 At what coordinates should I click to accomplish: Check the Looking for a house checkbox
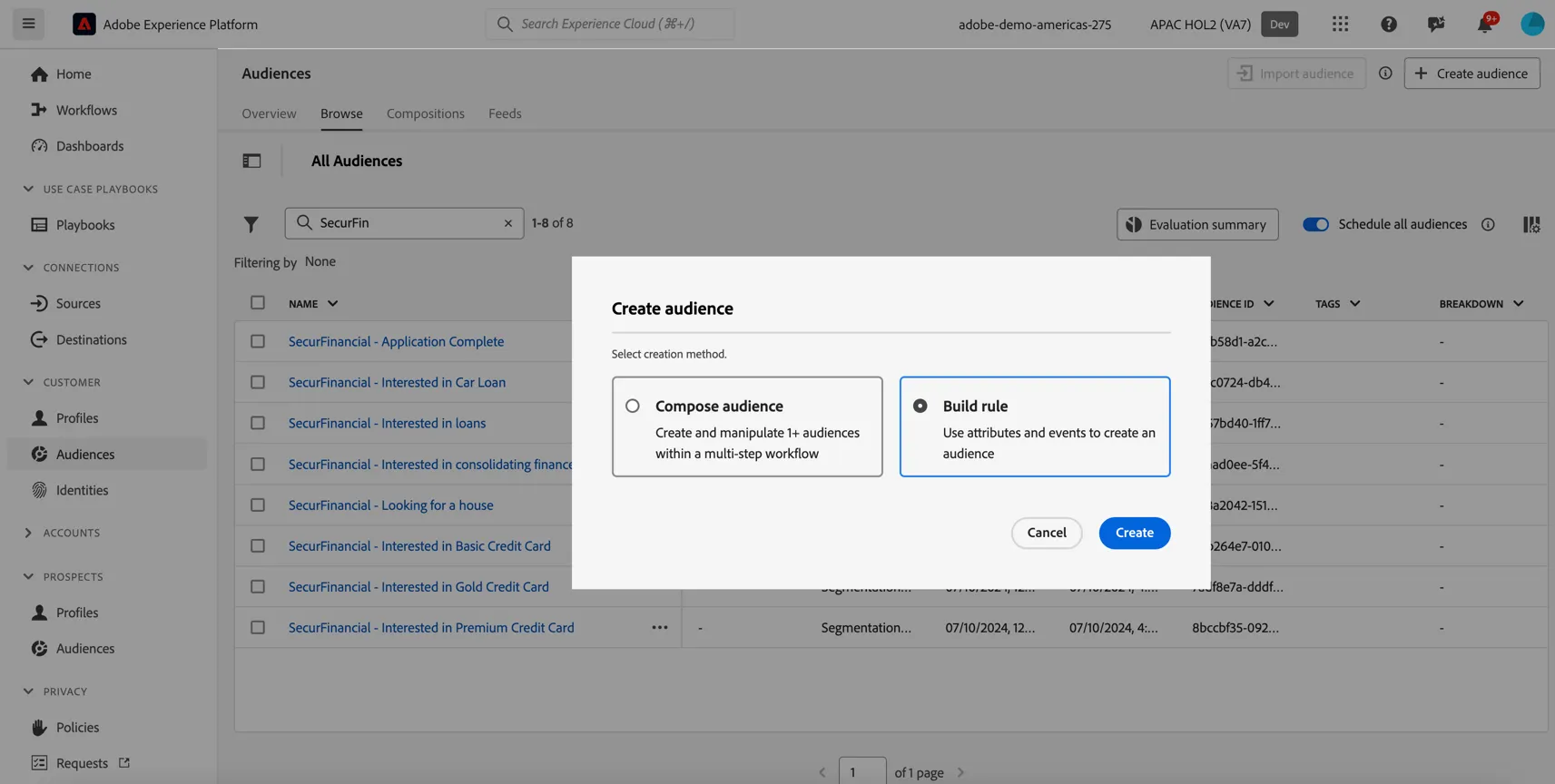coord(258,505)
